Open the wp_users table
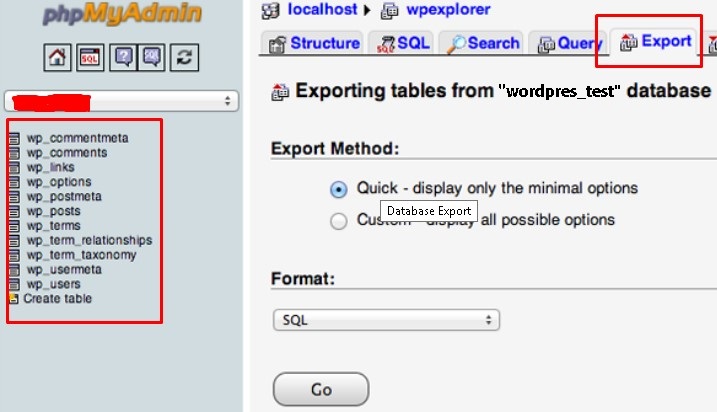The image size is (717, 412). pyautogui.click(x=54, y=284)
